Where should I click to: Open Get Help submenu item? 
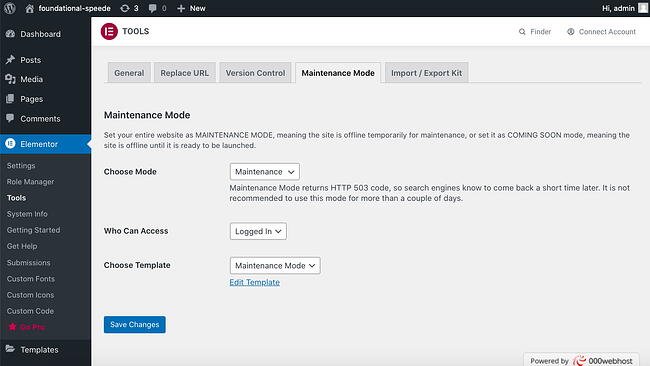22,246
